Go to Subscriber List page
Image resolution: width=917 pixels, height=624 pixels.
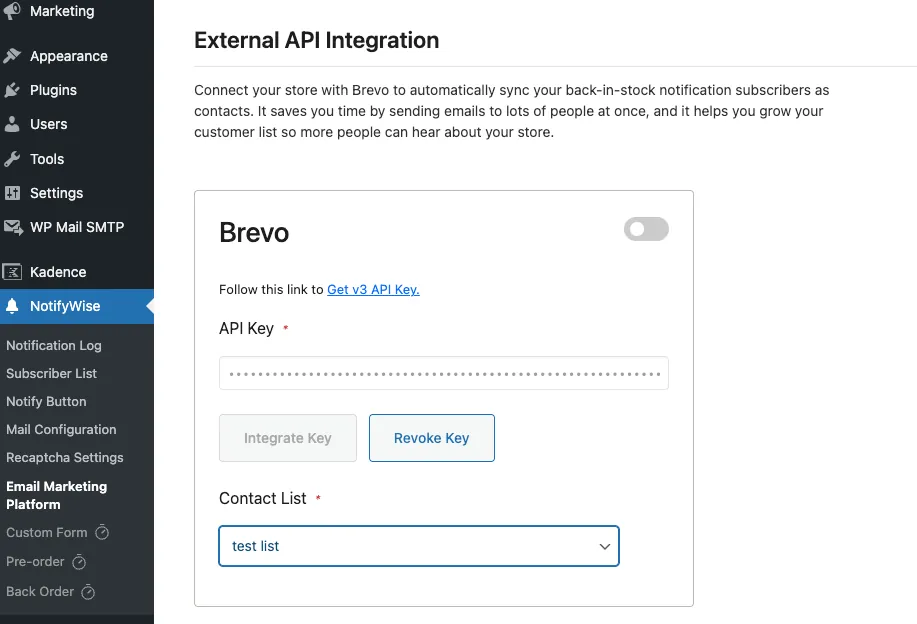click(x=52, y=373)
